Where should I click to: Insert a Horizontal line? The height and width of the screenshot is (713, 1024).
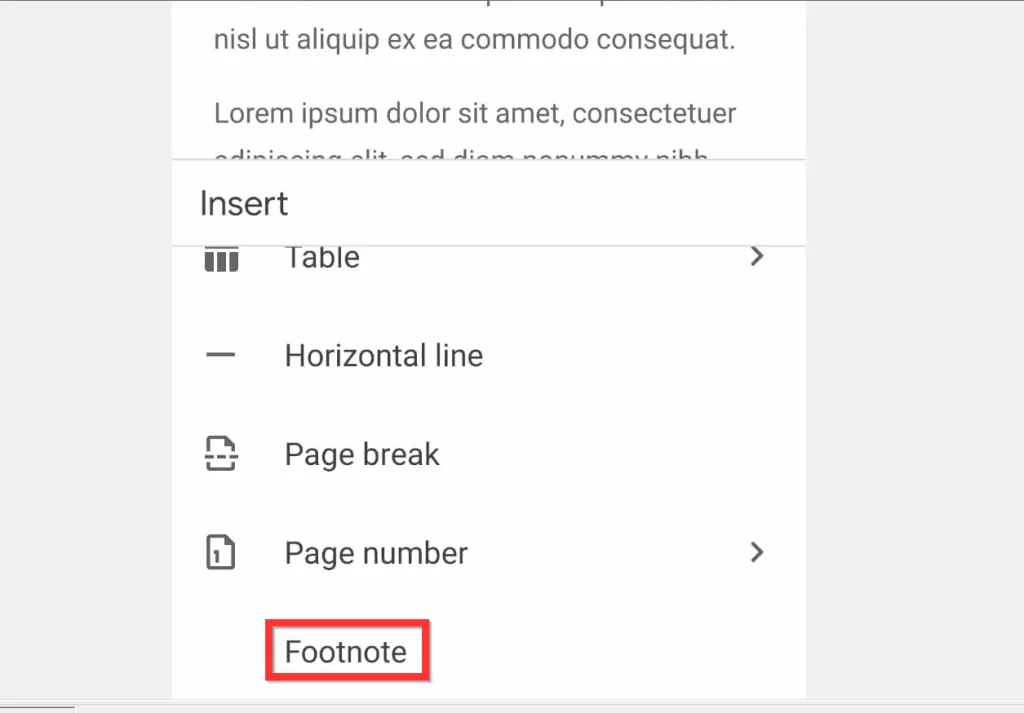click(384, 355)
